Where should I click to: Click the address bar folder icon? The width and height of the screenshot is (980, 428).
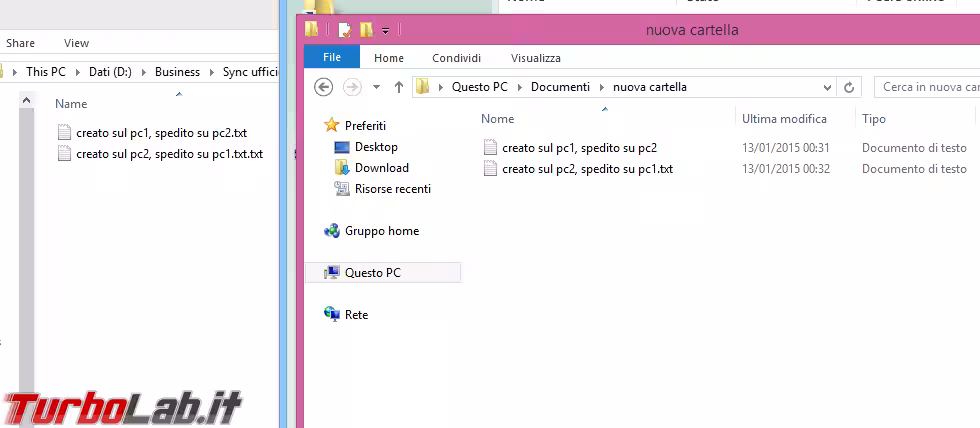[x=422, y=87]
